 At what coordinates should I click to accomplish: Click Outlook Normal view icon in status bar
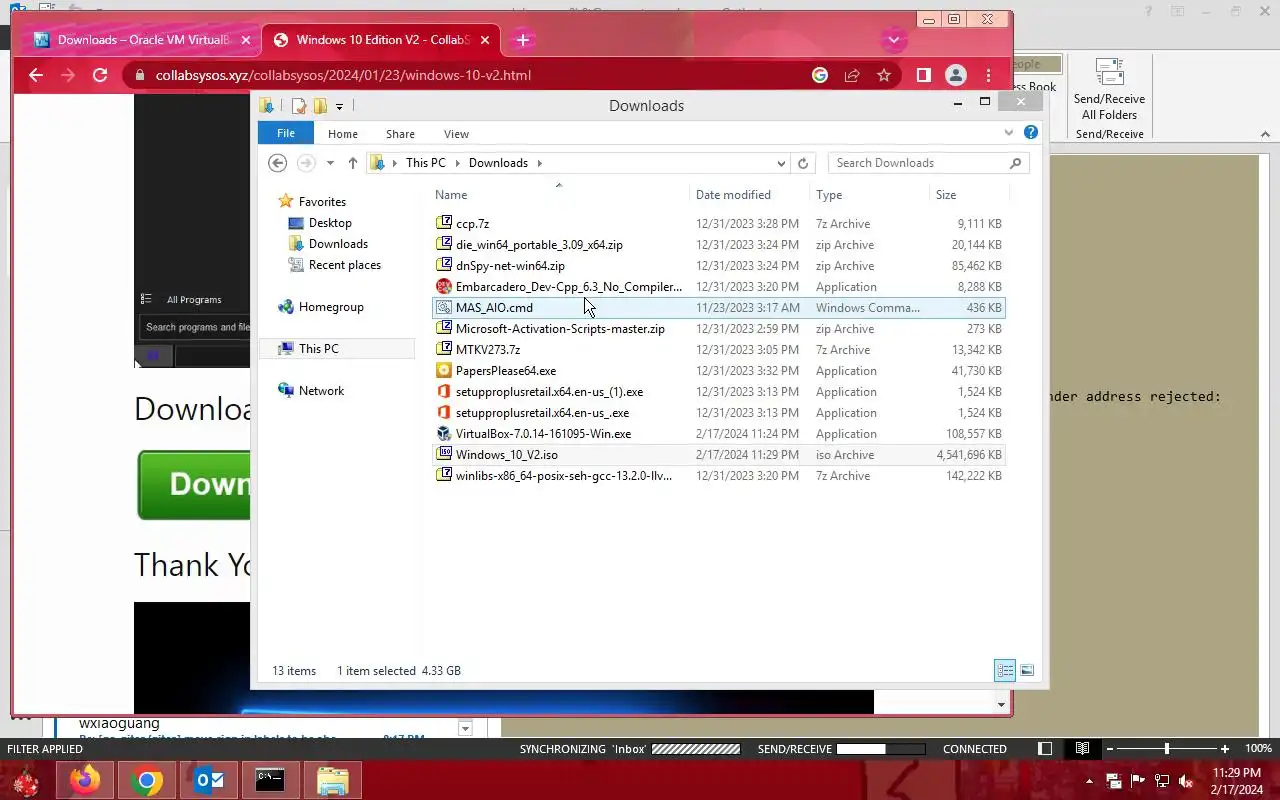click(1045, 749)
